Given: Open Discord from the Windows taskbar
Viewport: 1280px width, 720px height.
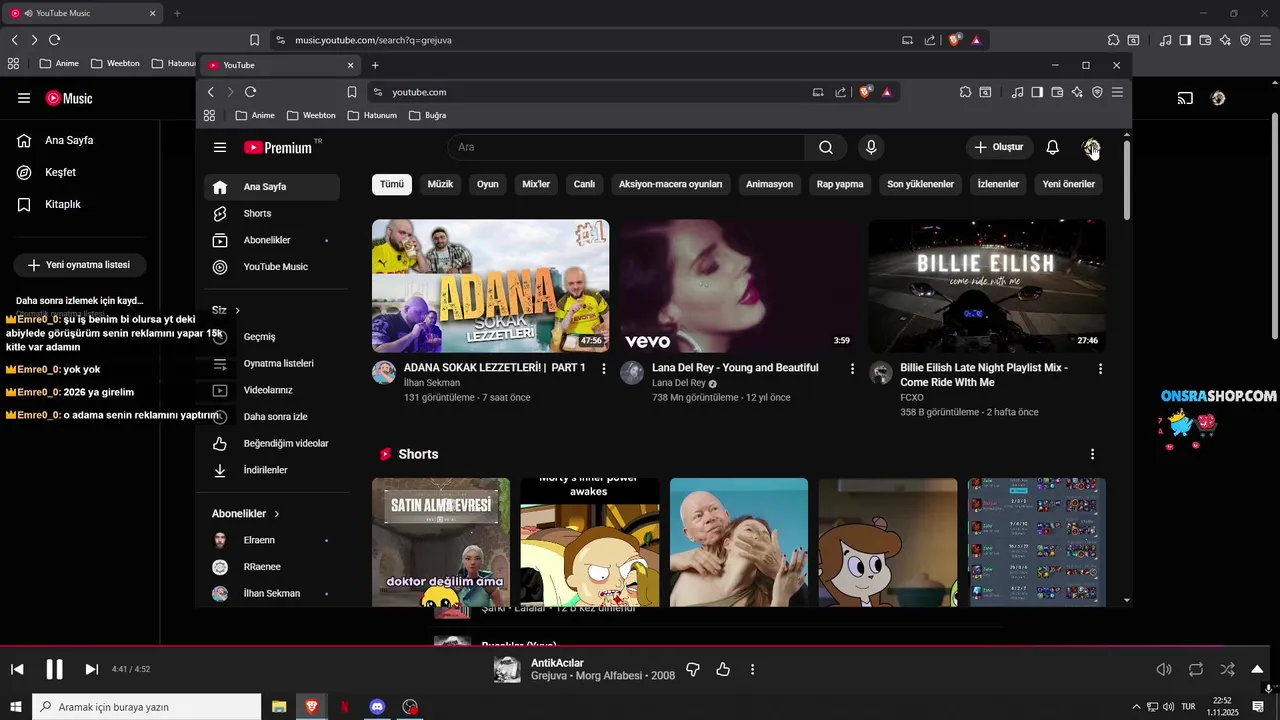Looking at the screenshot, I should click(377, 707).
